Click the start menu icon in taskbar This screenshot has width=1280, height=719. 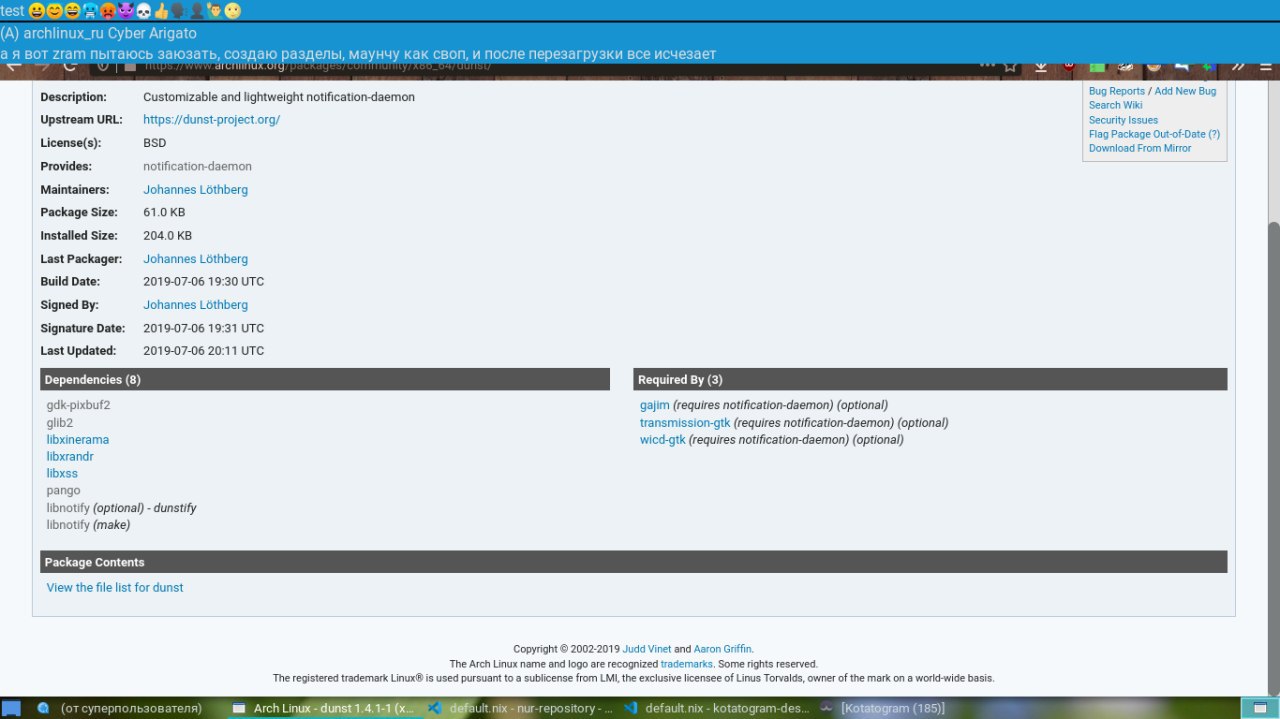click(11, 708)
